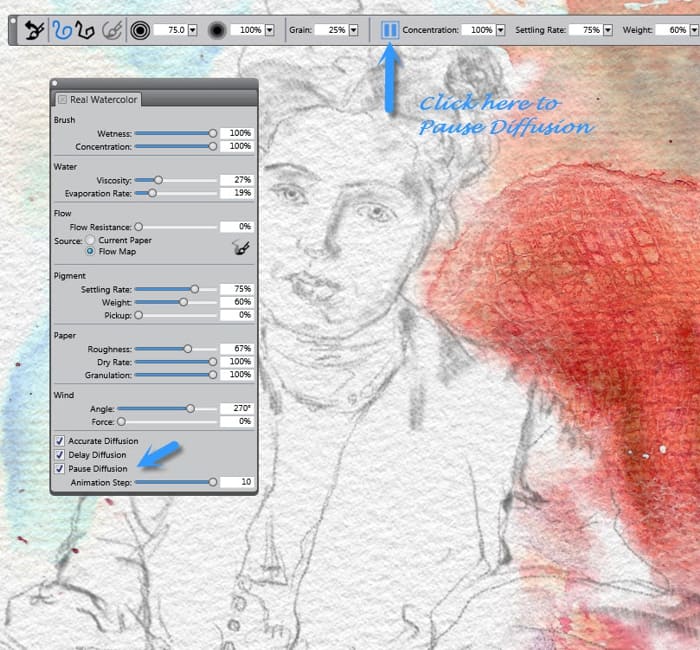Click the panel's Settling Rate slider handle

tap(195, 289)
